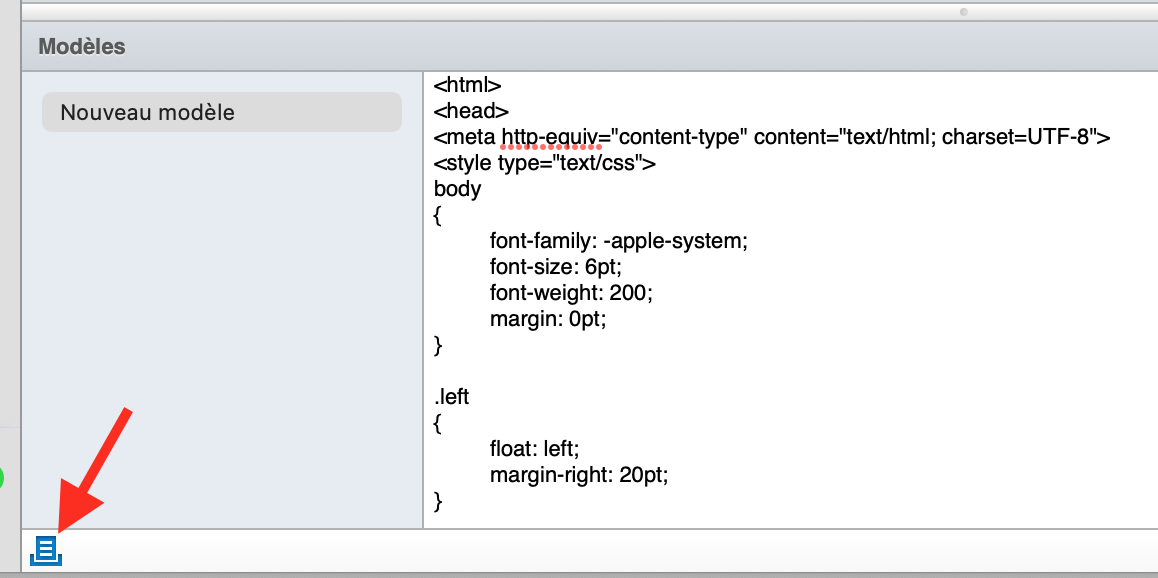The image size is (1158, 578).
Task: Click empty area below Nouveau modèle
Action: 221,320
